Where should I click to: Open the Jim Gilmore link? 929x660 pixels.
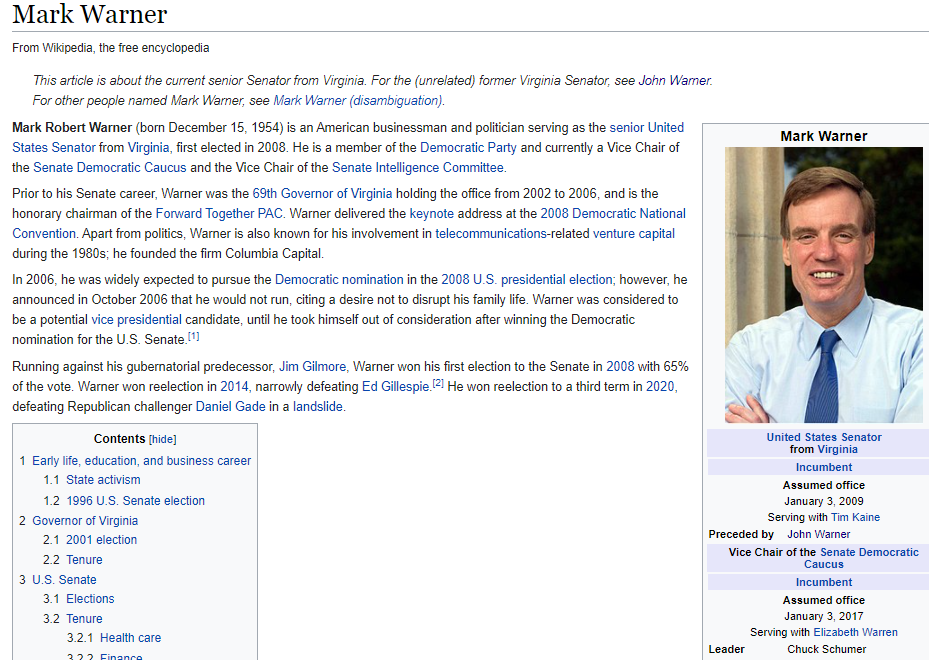click(312, 367)
